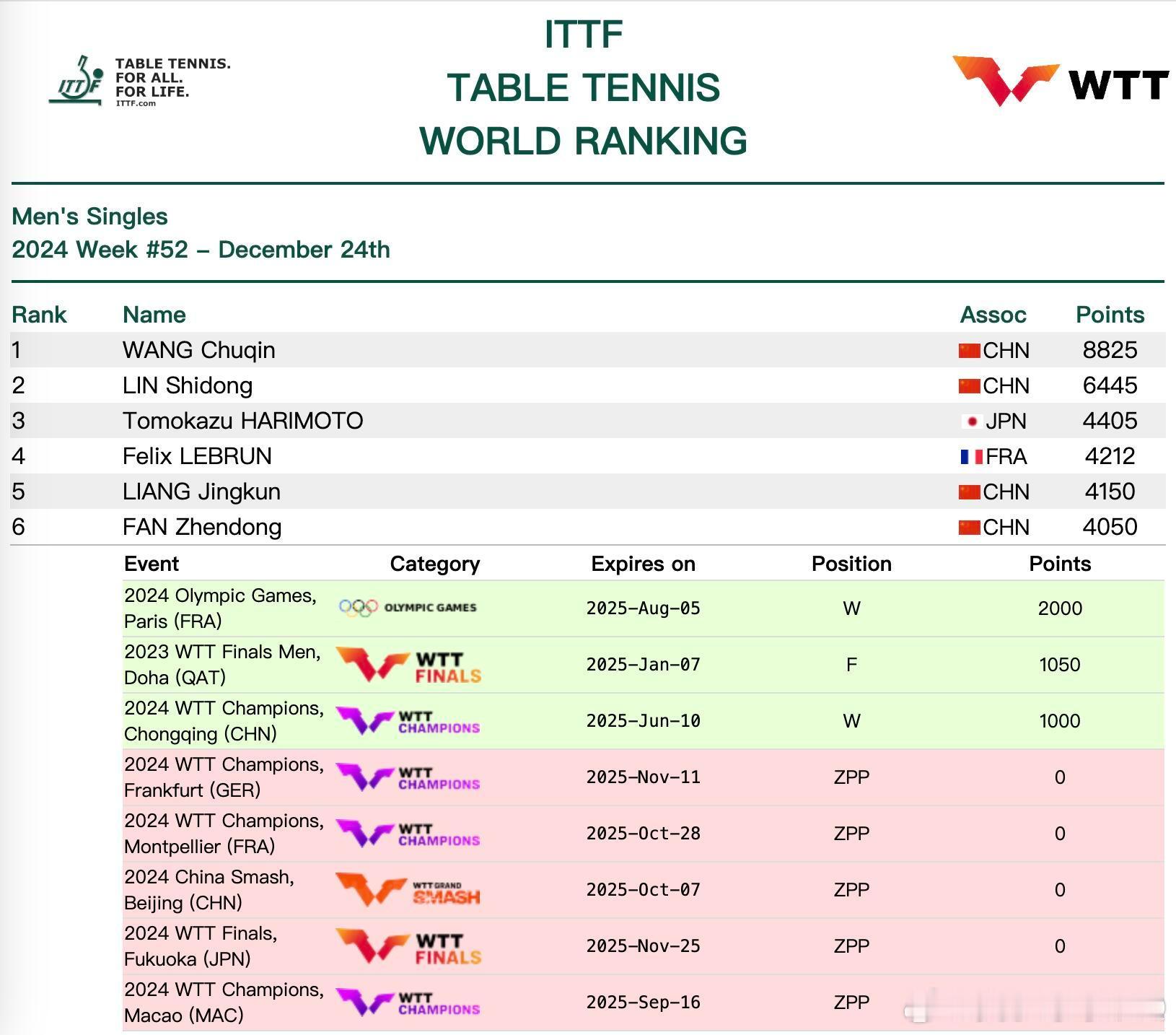The image size is (1176, 1035).
Task: Select the 2024 WTT Champions, Frankfurt event
Action: click(224, 777)
